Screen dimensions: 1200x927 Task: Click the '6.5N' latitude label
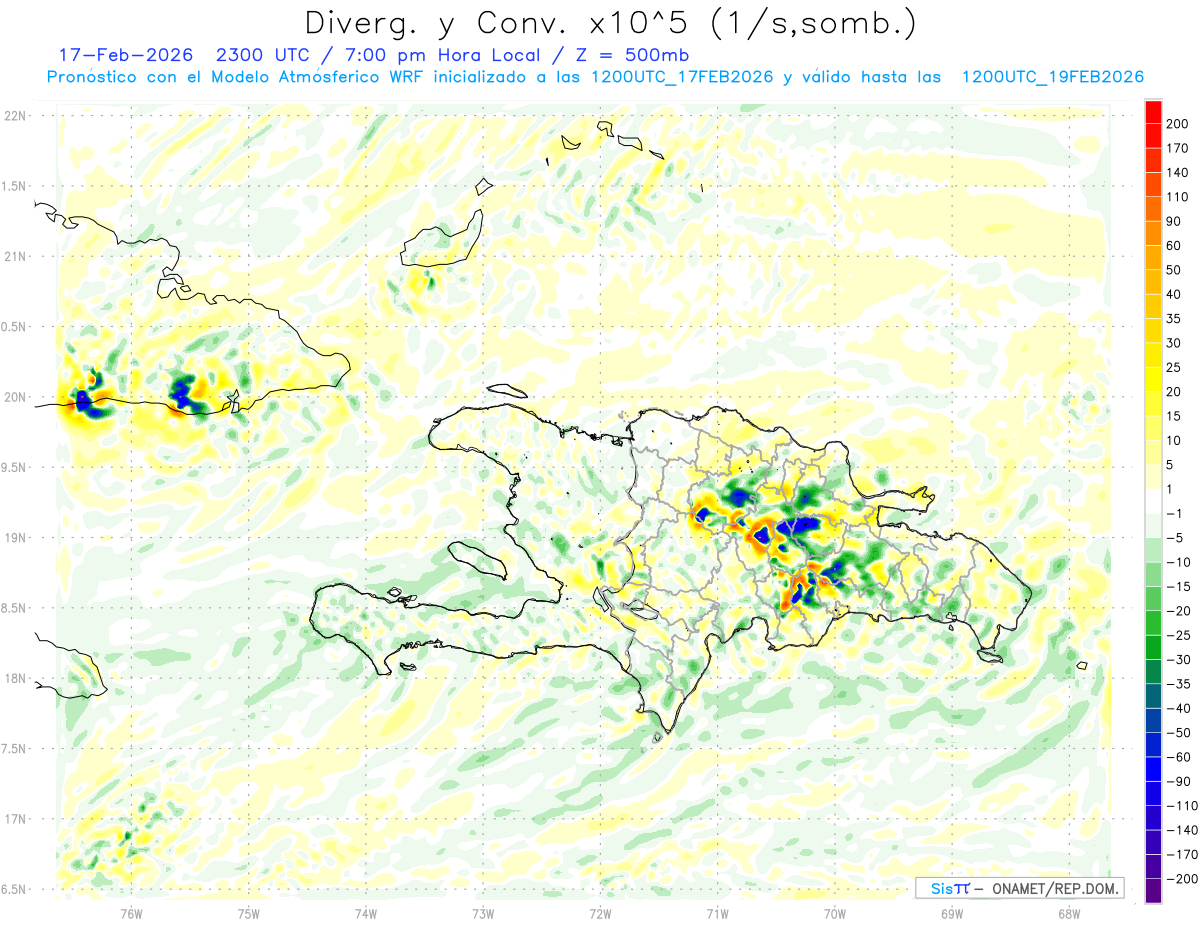[14, 889]
